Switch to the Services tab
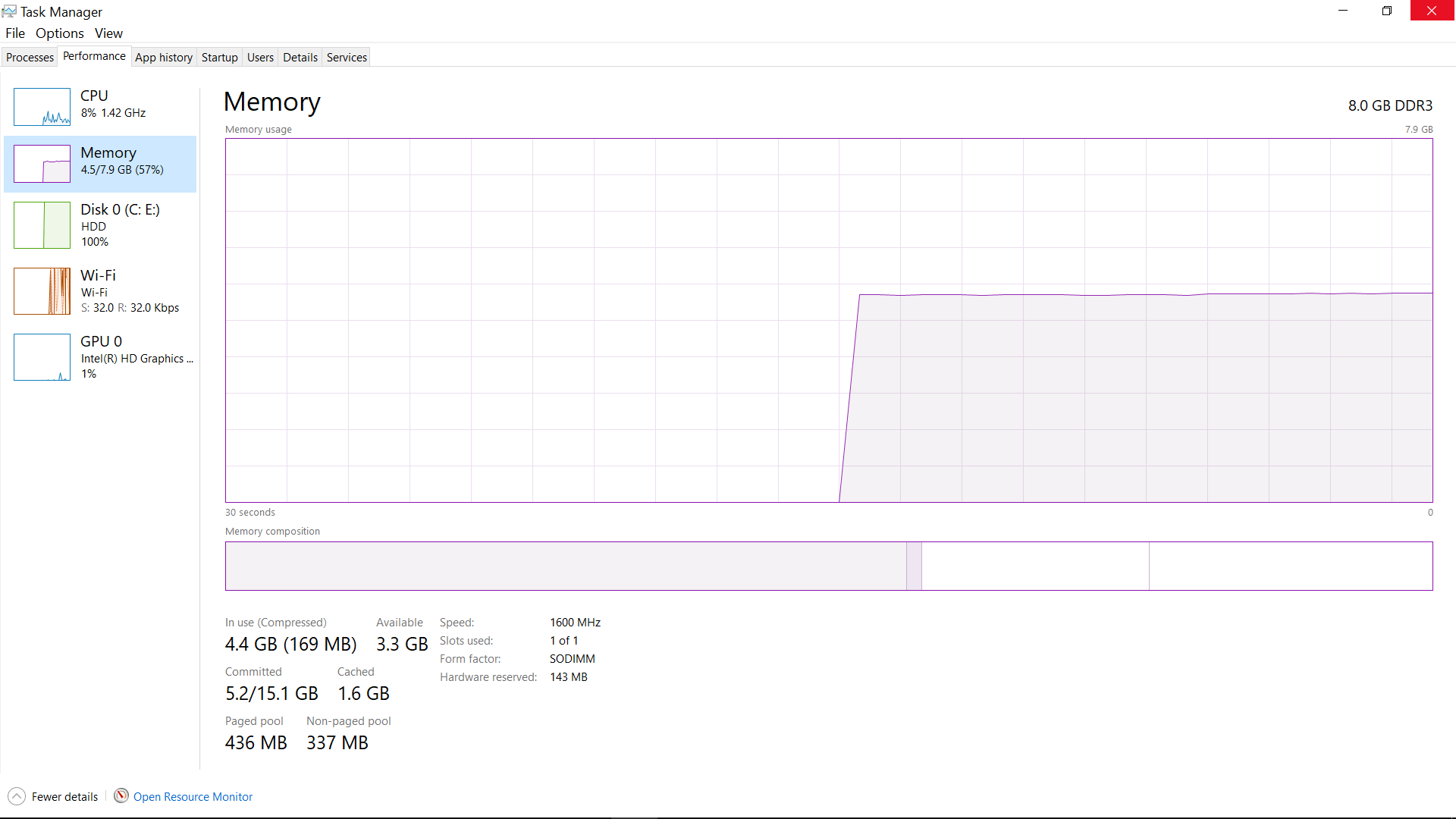 pos(347,58)
